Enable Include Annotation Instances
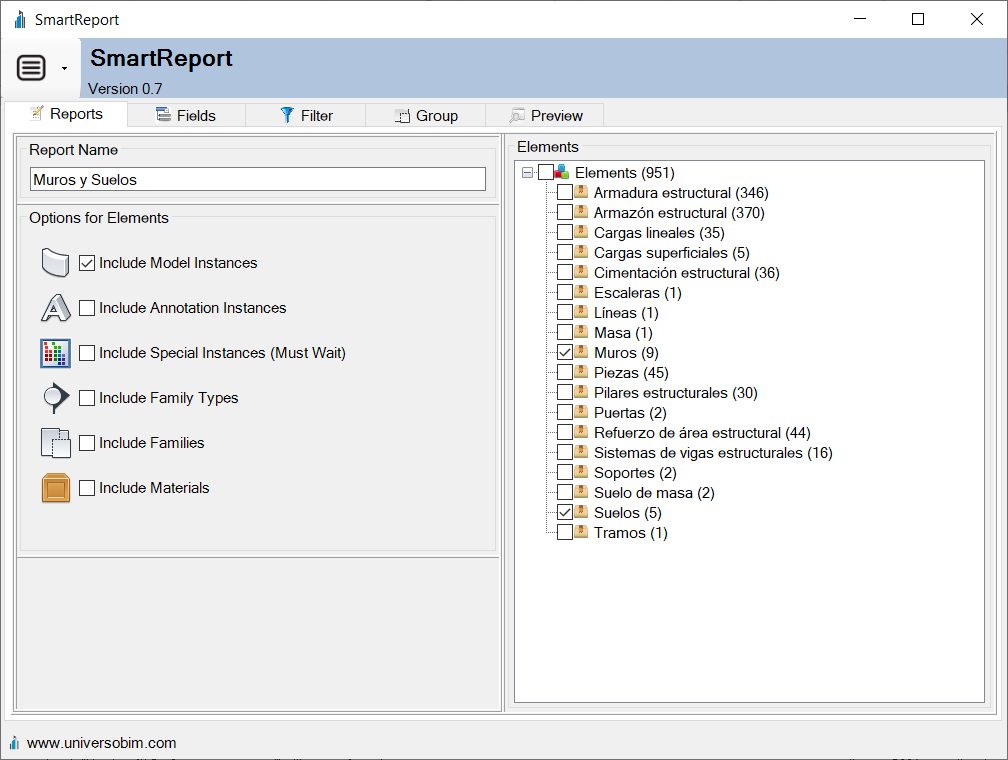The height and width of the screenshot is (760, 1008). [x=87, y=308]
